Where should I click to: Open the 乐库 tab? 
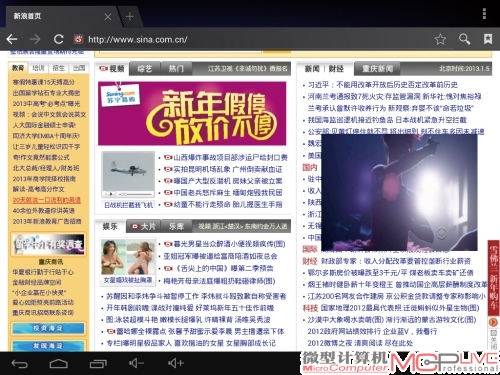click(176, 226)
